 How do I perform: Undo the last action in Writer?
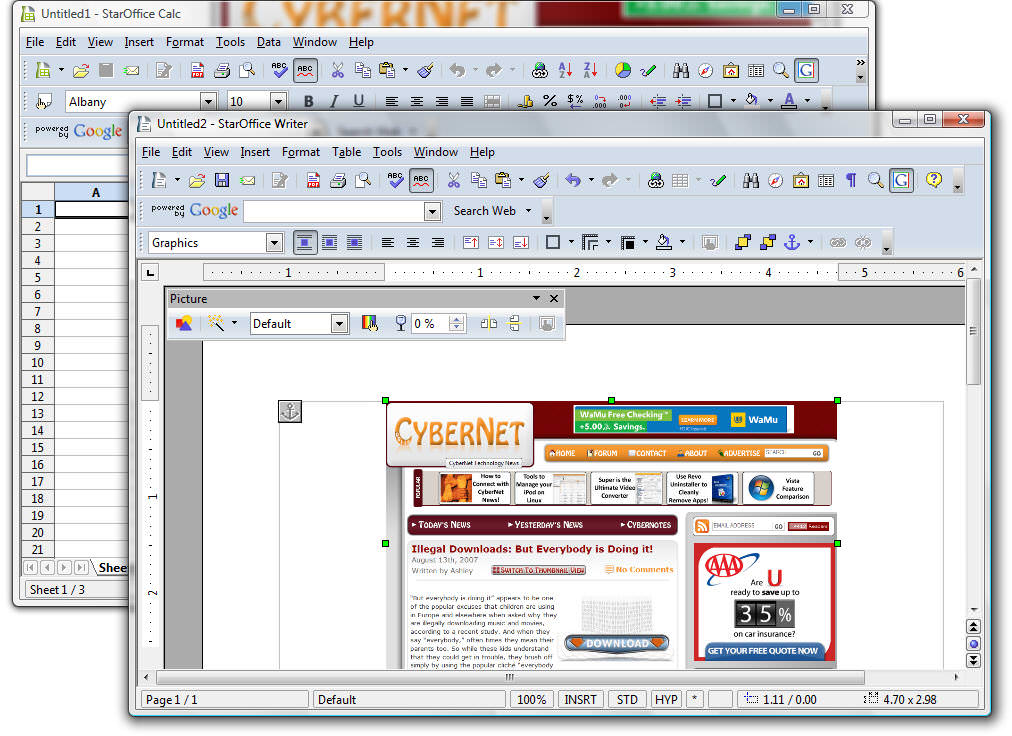pyautogui.click(x=573, y=180)
